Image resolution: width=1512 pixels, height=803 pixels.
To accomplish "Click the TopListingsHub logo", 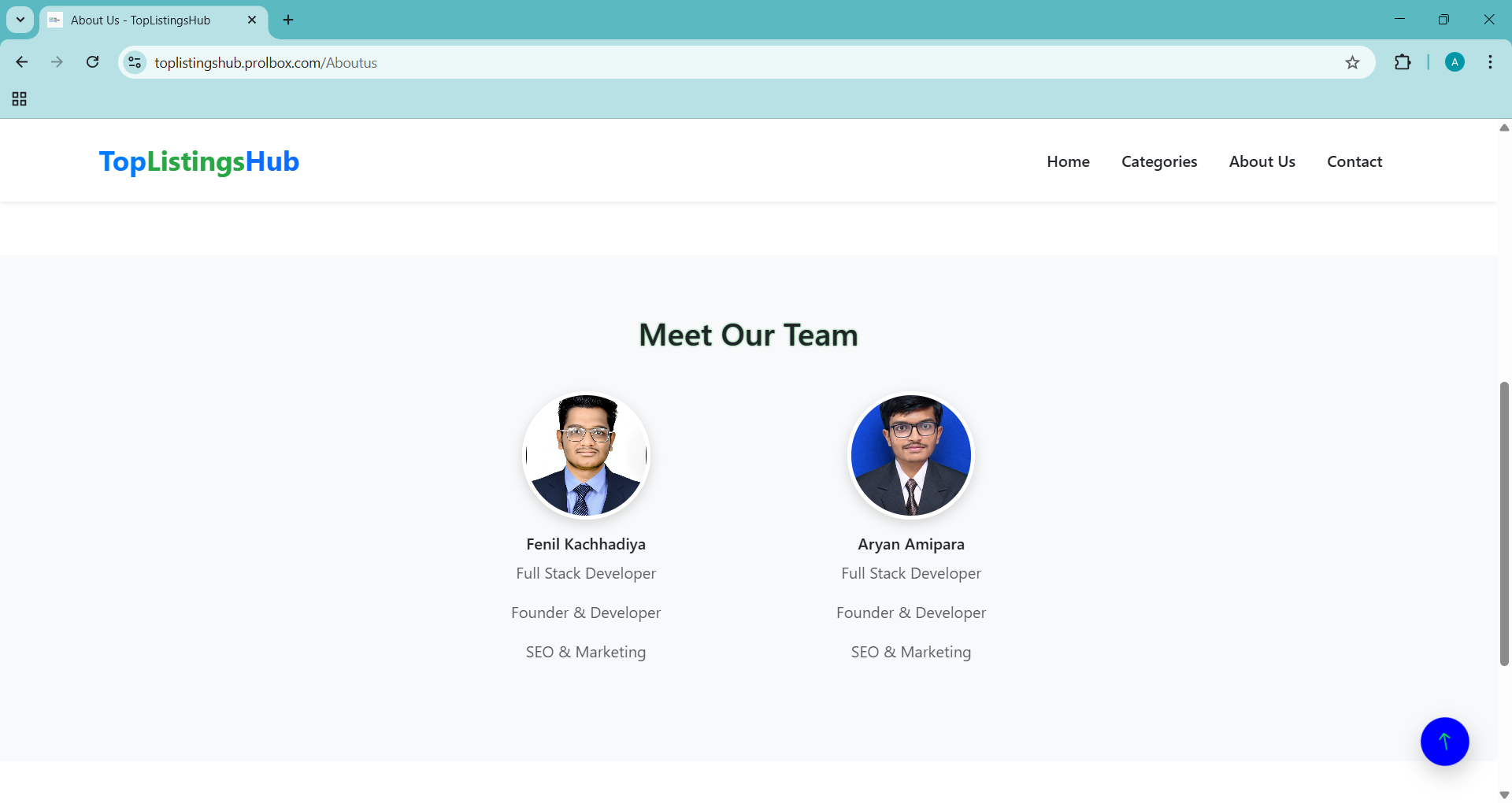I will click(199, 161).
